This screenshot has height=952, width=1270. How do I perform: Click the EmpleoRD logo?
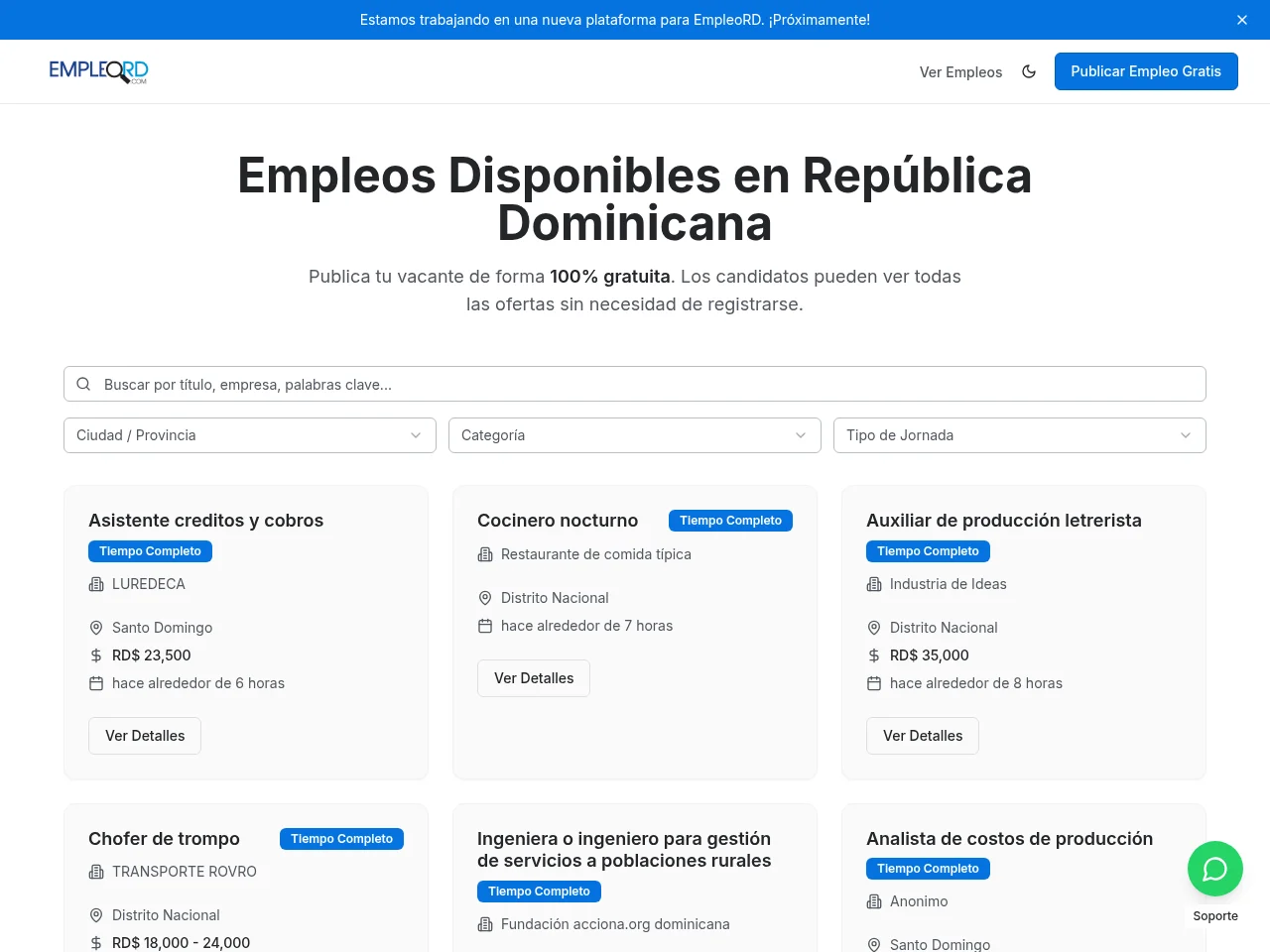point(98,71)
